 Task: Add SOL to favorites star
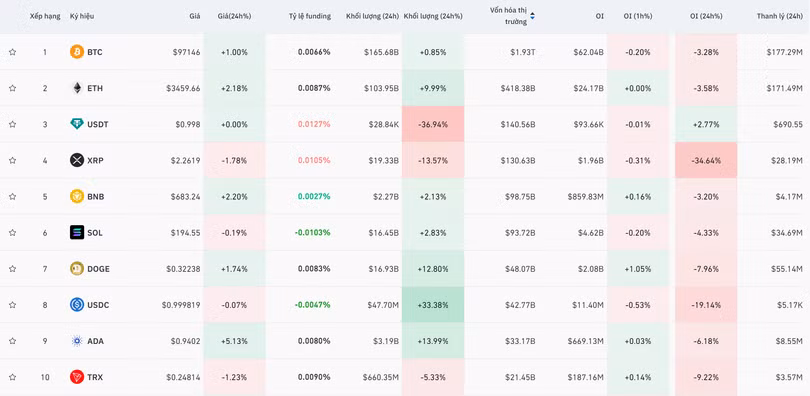point(12,233)
